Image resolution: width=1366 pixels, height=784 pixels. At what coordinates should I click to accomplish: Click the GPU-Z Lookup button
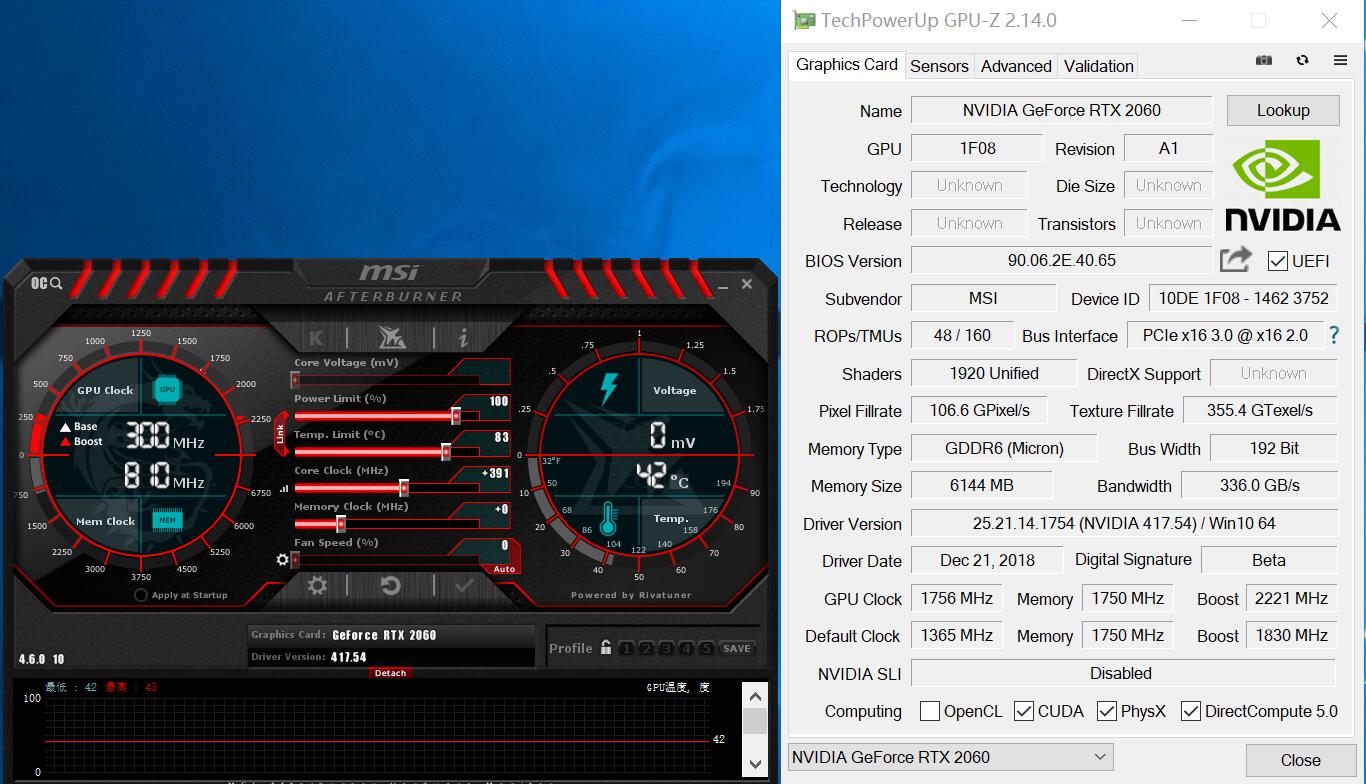pos(1283,110)
